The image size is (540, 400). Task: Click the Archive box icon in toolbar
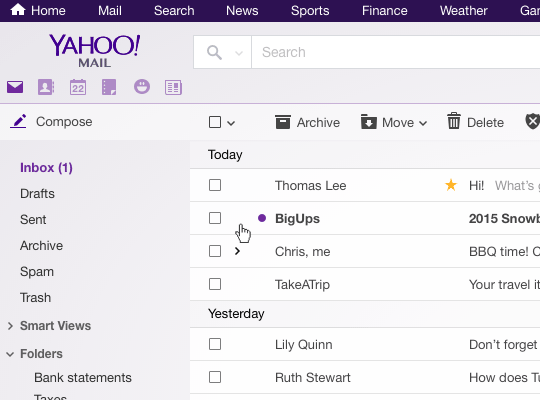coord(283,122)
